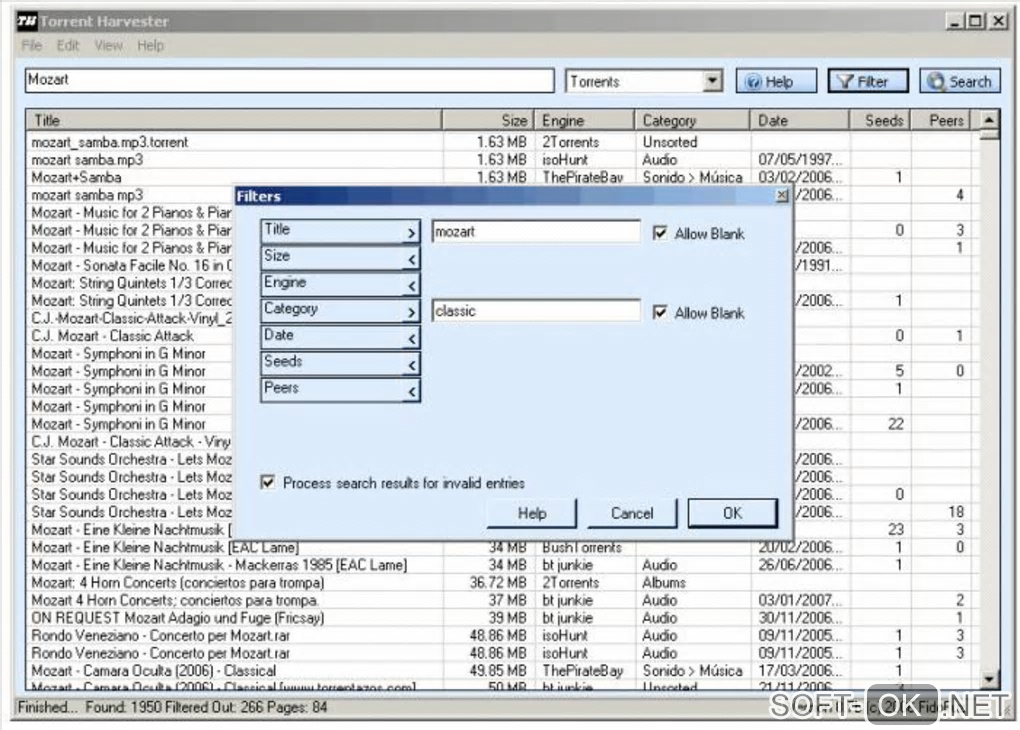Image resolution: width=1020 pixels, height=730 pixels.
Task: Collapse the Title filter expander
Action: 411,233
